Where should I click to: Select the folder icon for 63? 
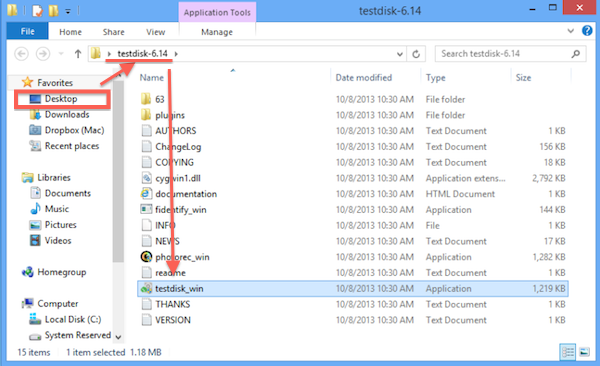click(x=146, y=99)
